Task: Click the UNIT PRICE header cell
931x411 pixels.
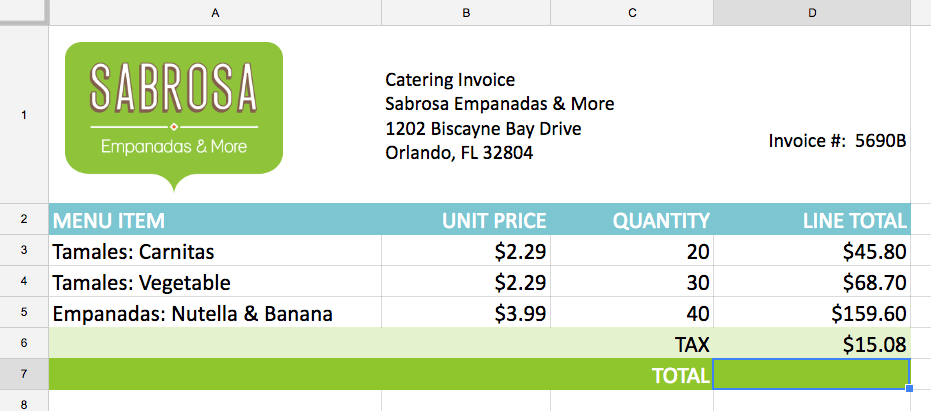Action: click(x=465, y=220)
